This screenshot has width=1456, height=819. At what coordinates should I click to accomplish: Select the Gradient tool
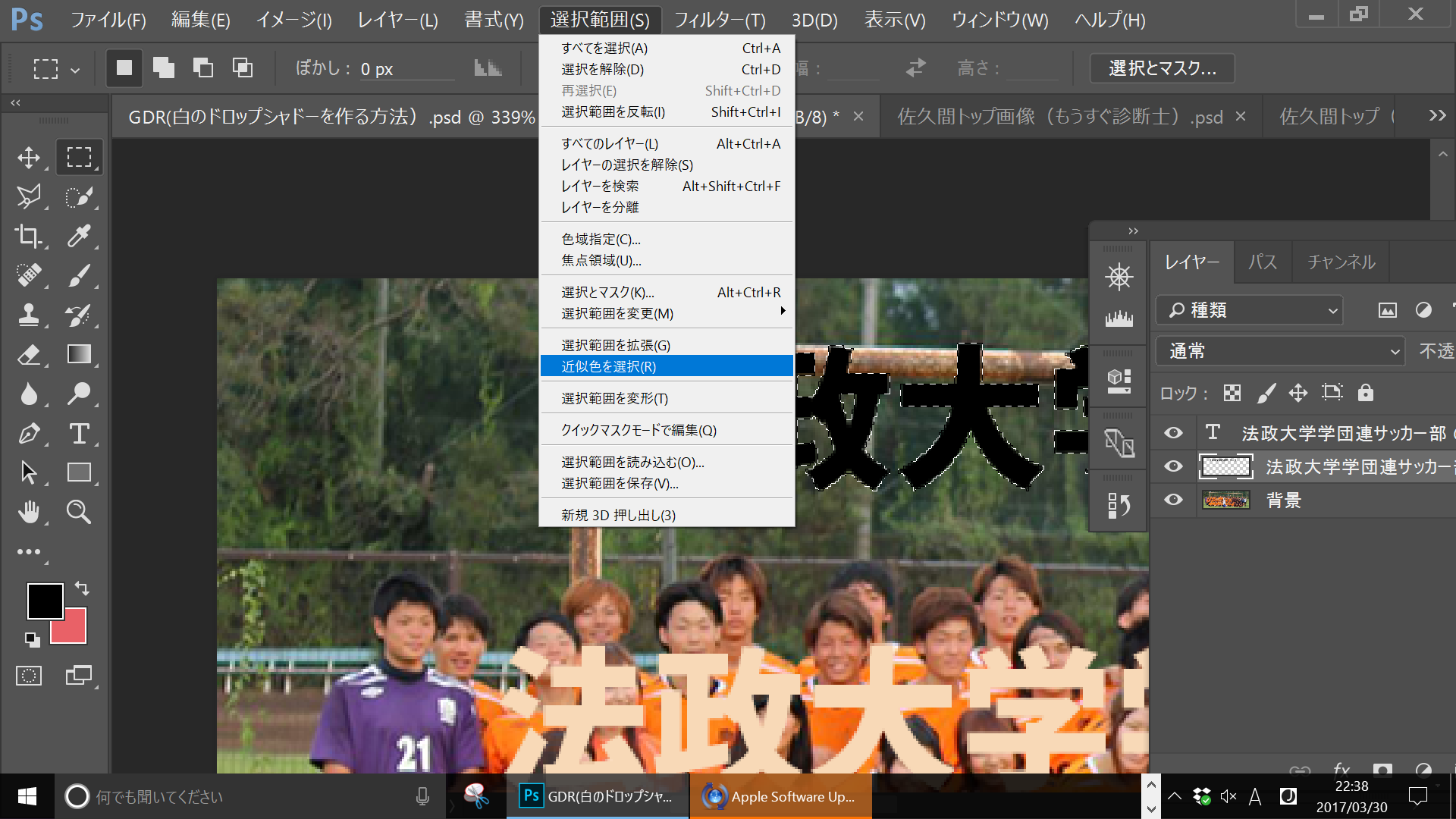pyautogui.click(x=79, y=354)
